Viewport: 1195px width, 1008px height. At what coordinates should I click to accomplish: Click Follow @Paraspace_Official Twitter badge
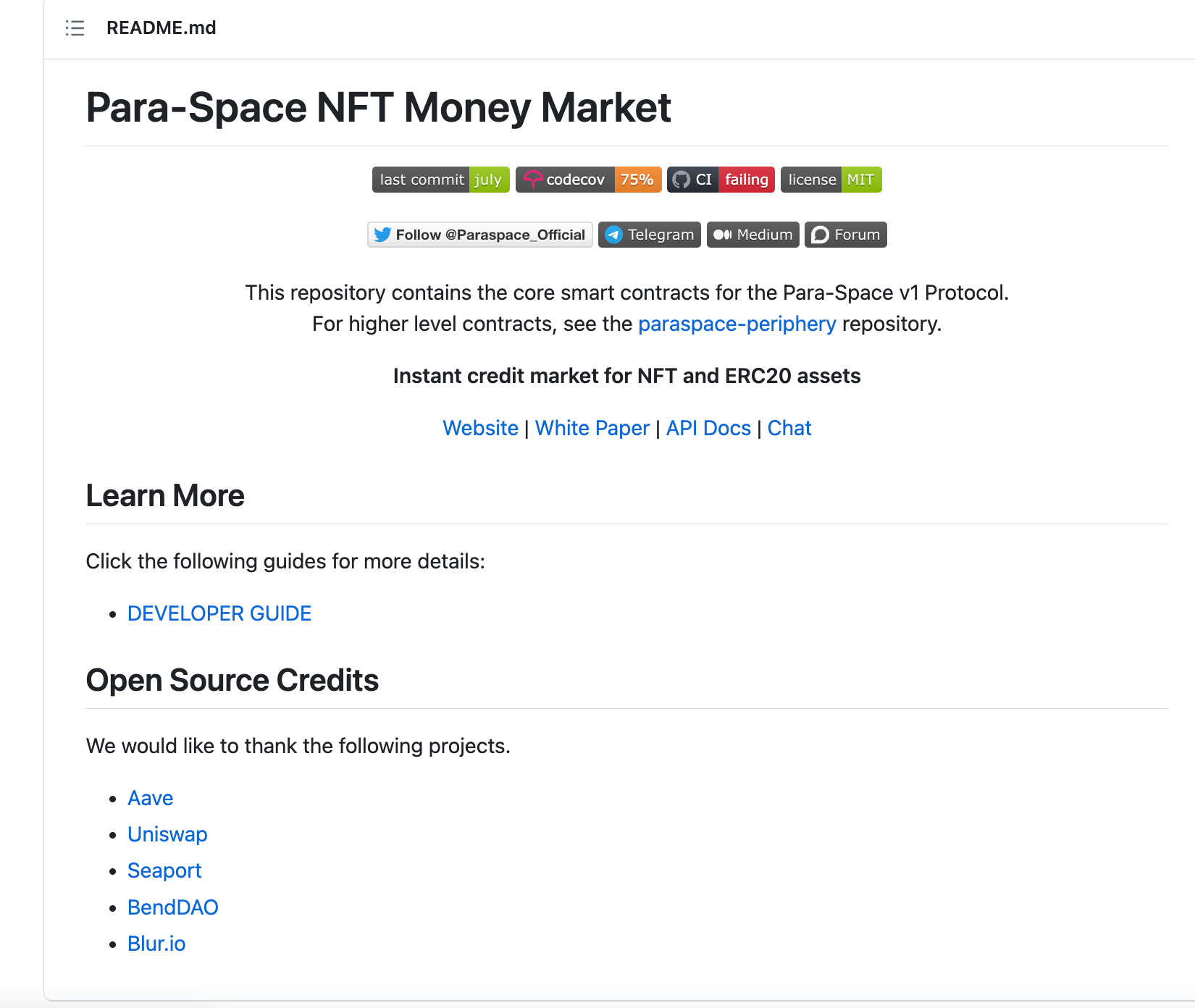coord(480,235)
